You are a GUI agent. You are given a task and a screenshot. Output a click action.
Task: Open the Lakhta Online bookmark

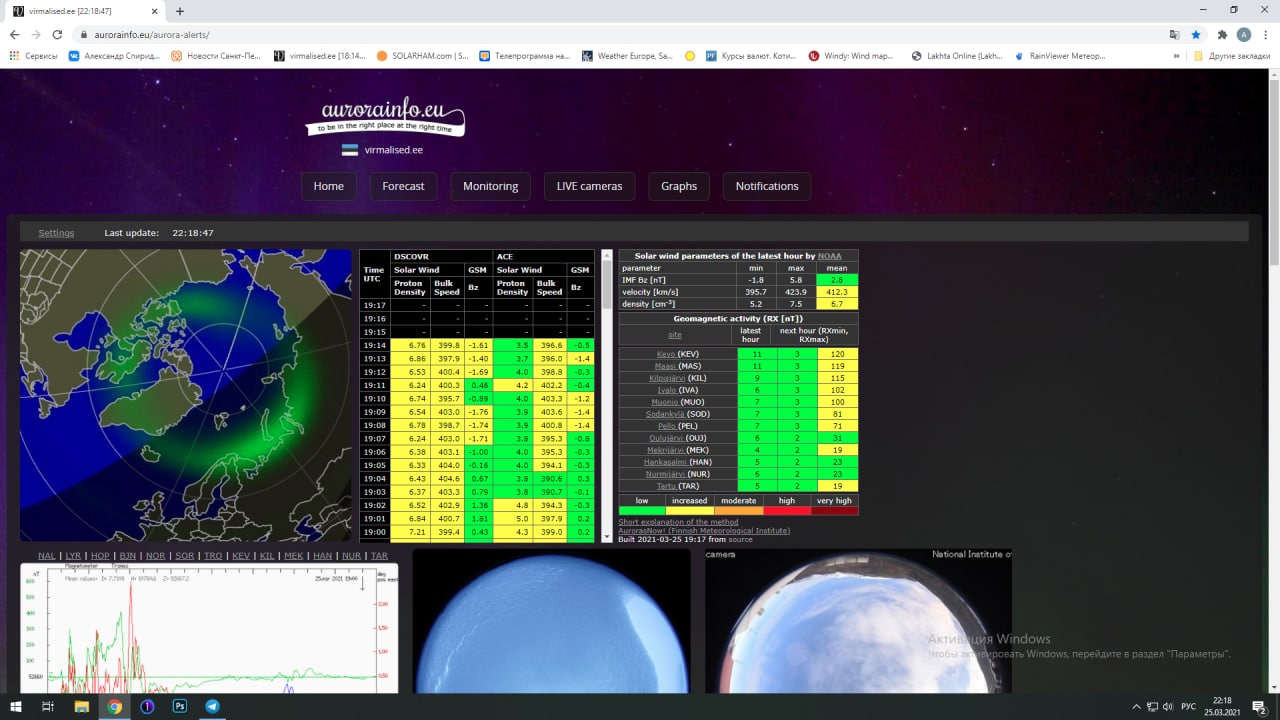tap(957, 56)
